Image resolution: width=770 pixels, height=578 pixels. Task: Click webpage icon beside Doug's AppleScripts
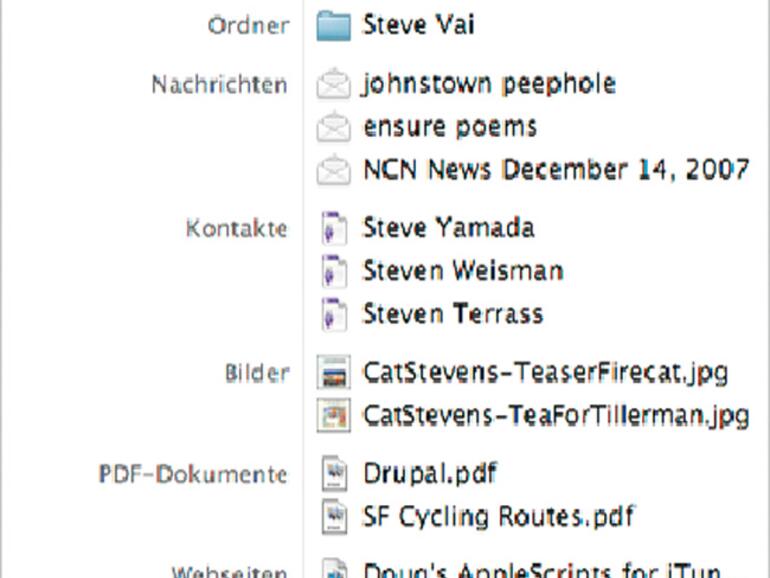pos(333,570)
